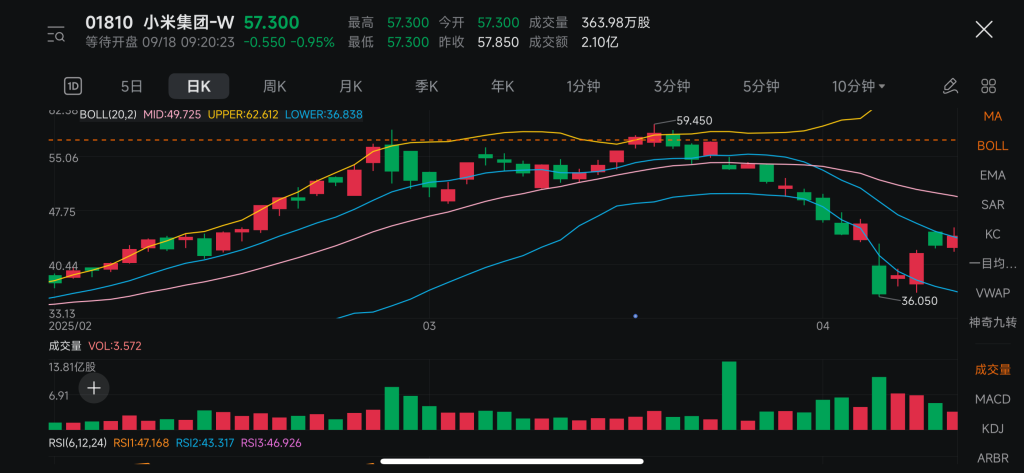
Task: Open the four-square layout grid icon
Action: (988, 86)
